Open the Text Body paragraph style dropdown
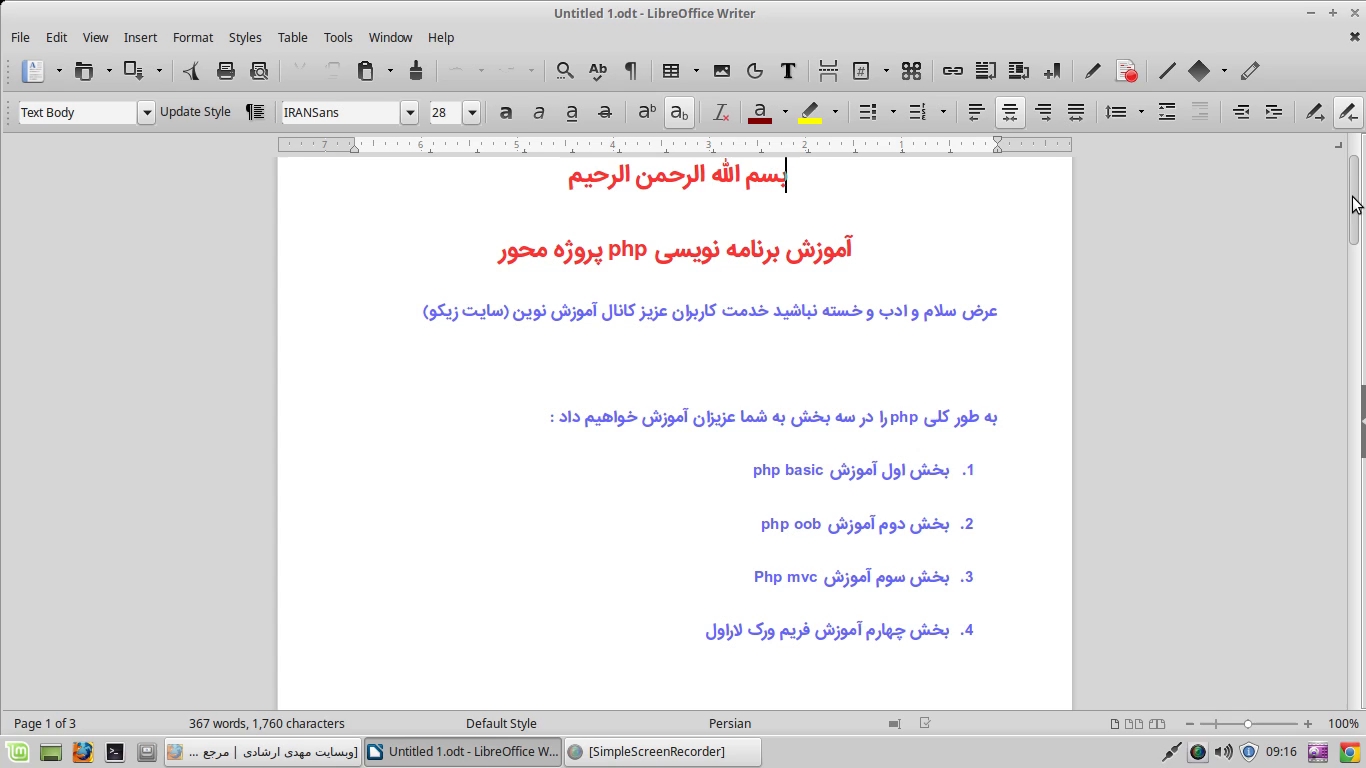Screen dimensions: 1366x768 (x=146, y=113)
